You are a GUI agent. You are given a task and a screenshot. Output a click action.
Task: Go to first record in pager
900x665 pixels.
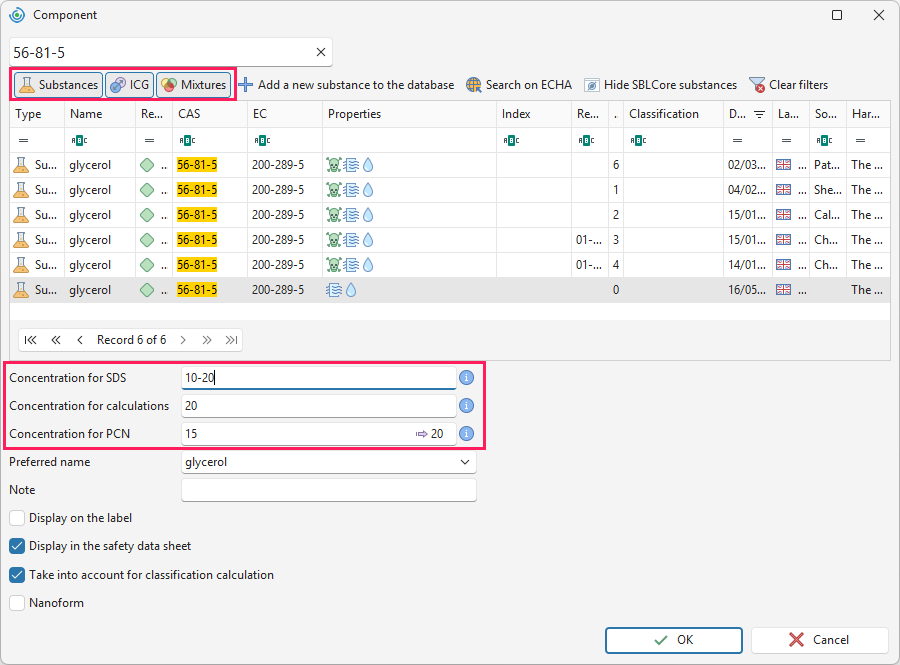pos(30,340)
